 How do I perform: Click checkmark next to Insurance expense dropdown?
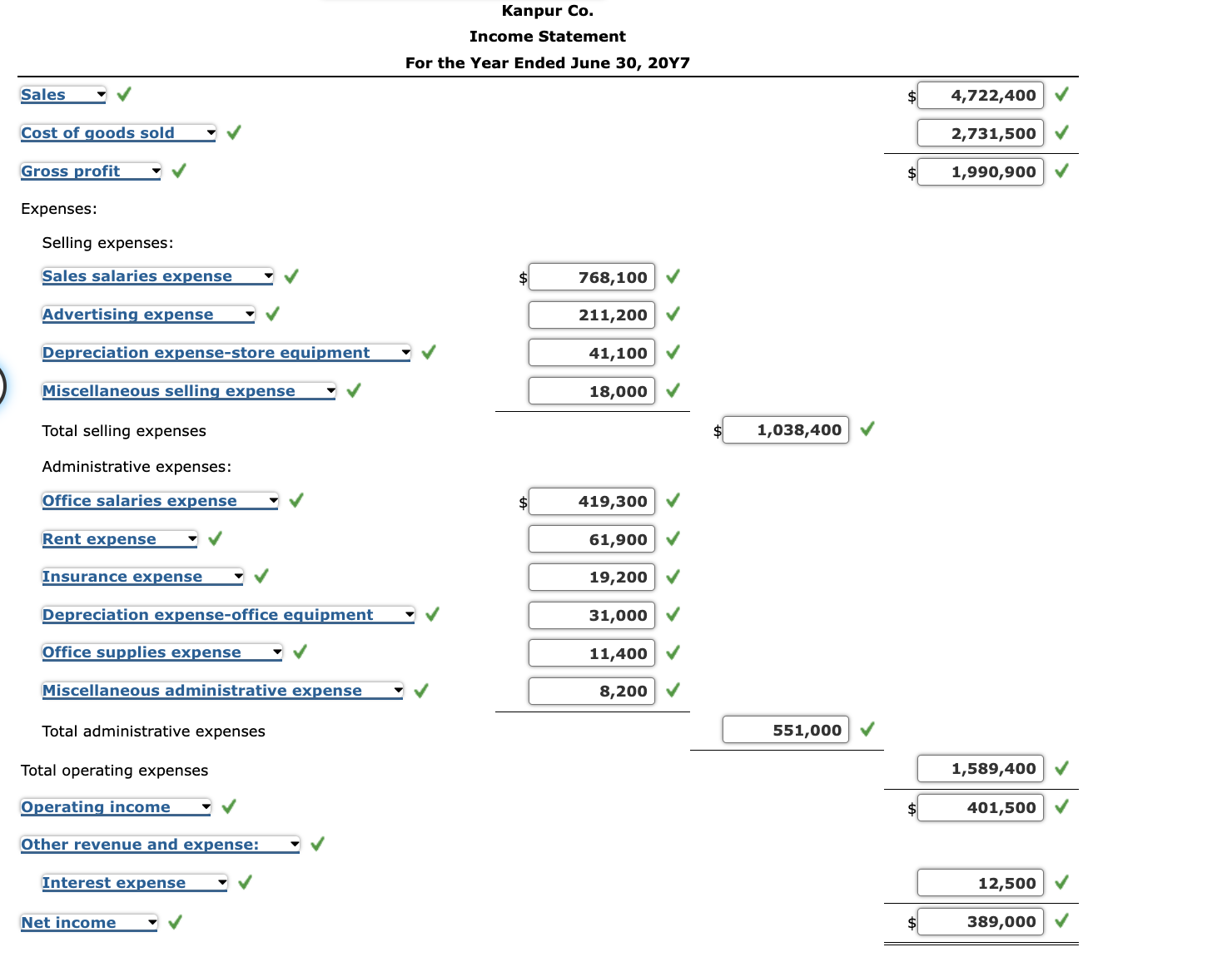[x=261, y=576]
